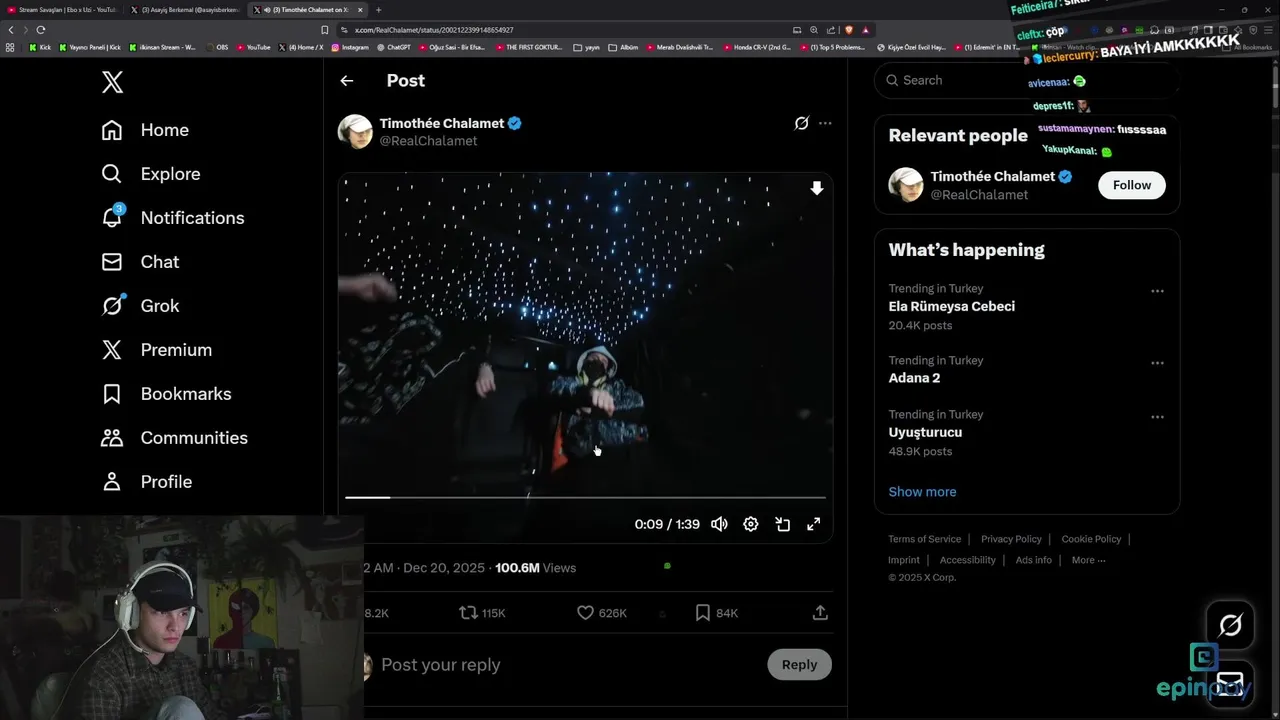Open the post's three-dot more menu
Screen dimensions: 1280x720
pos(825,123)
